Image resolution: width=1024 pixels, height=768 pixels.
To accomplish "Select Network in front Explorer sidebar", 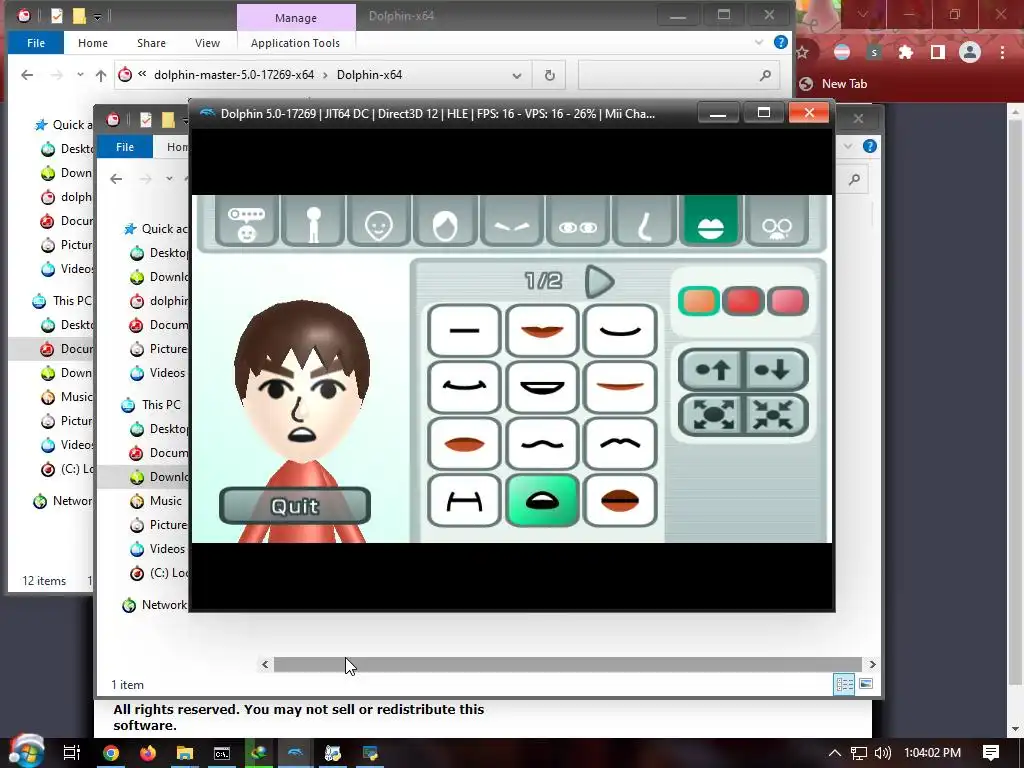I will pyautogui.click(x=163, y=605).
